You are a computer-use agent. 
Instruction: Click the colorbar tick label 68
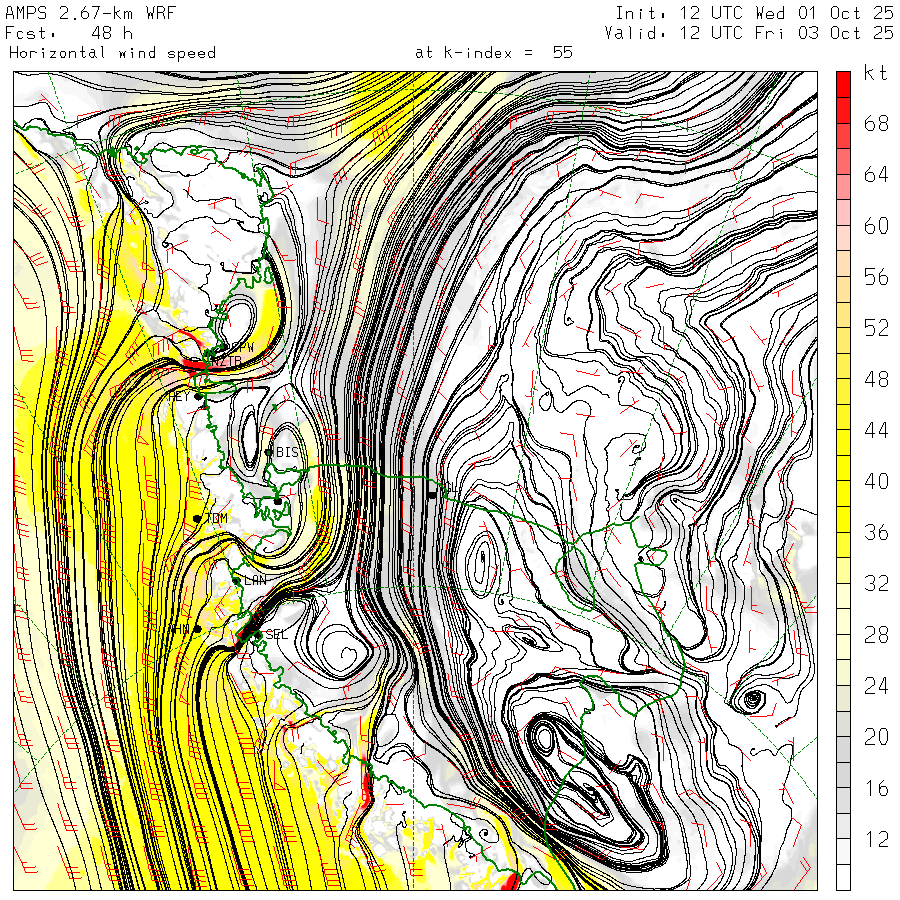coord(876,124)
